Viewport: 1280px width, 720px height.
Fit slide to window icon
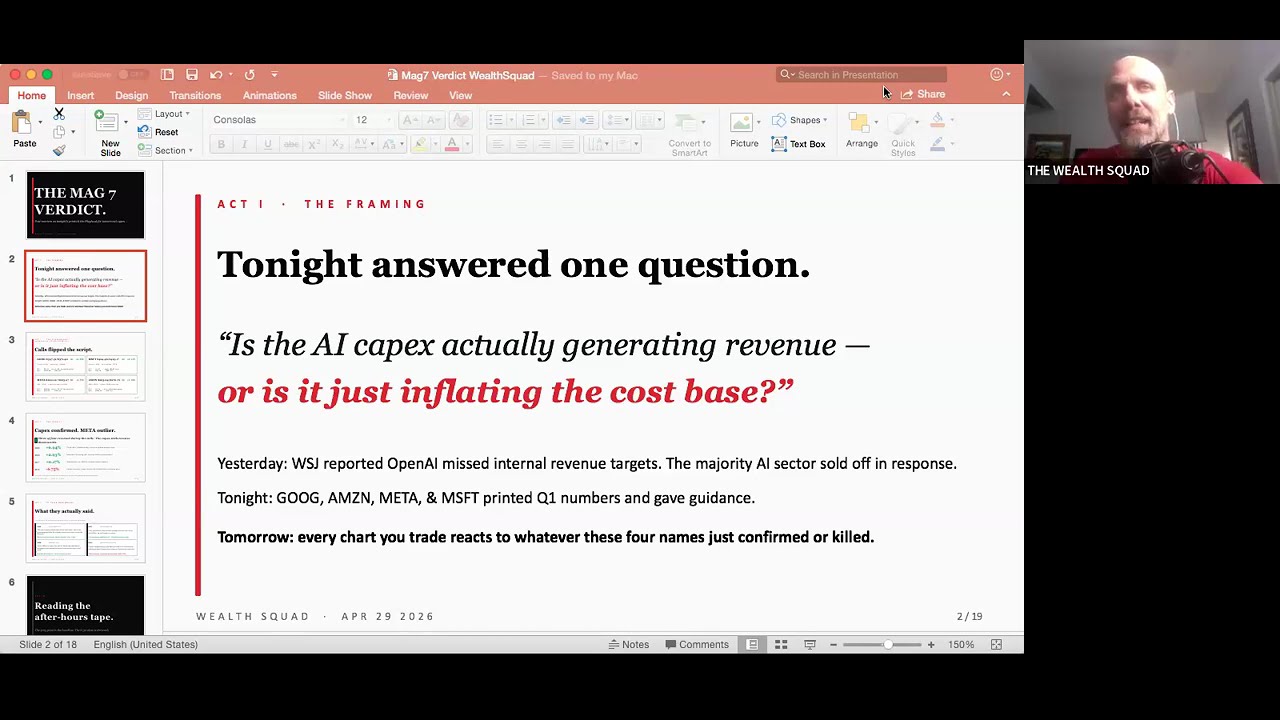[996, 645]
